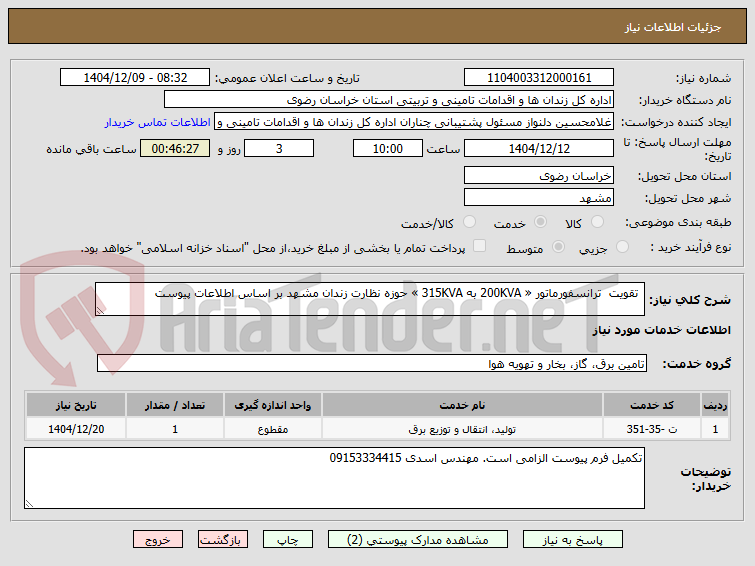Click the ردیف column header
The height and width of the screenshot is (566, 755).
pyautogui.click(x=715, y=405)
